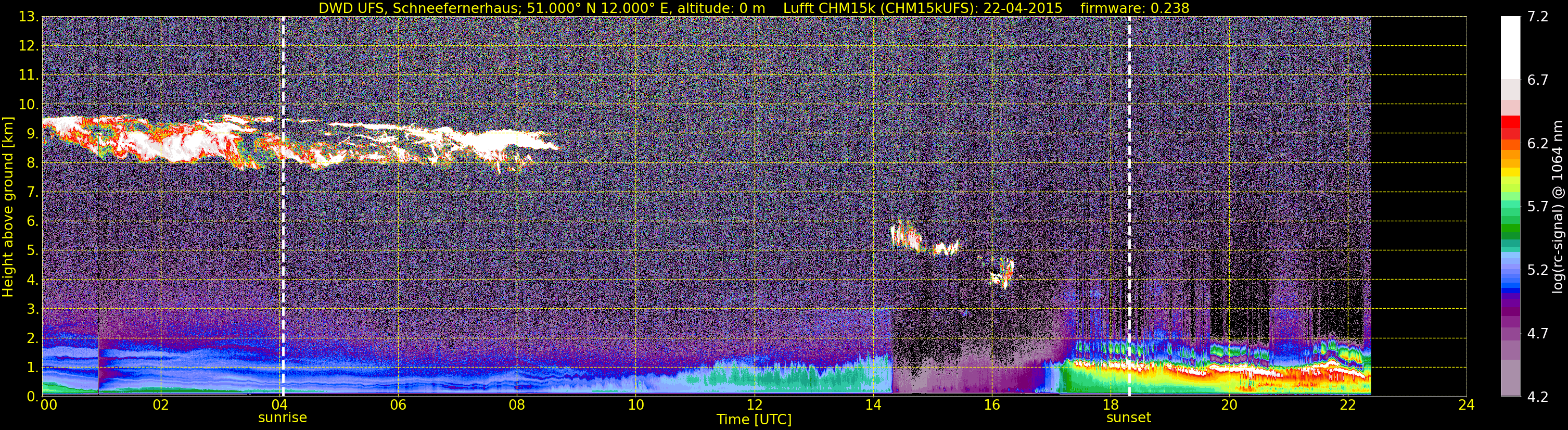The width and height of the screenshot is (1568, 430).
Task: Click the time axis tick label '02'
Action: tap(161, 405)
